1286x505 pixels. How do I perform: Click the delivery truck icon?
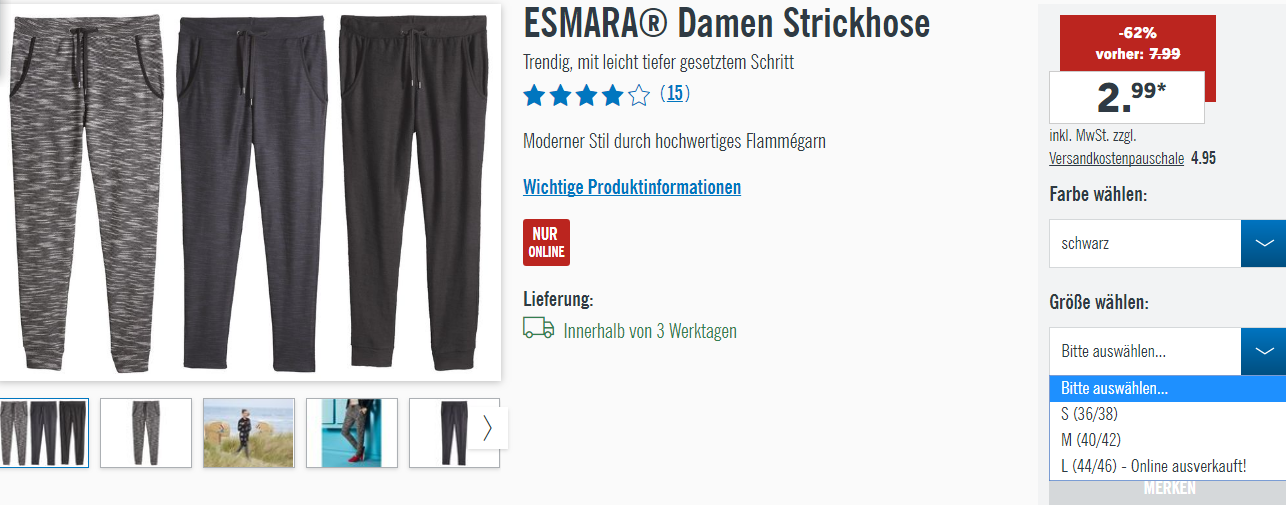click(538, 328)
